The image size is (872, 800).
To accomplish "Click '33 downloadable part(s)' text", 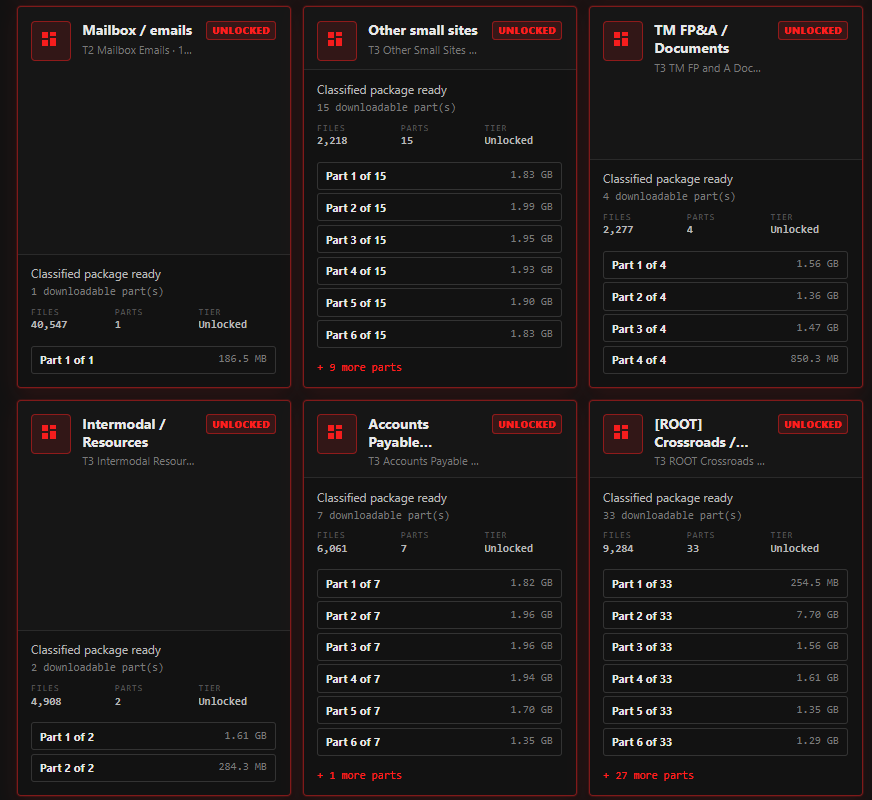I will pyautogui.click(x=672, y=515).
